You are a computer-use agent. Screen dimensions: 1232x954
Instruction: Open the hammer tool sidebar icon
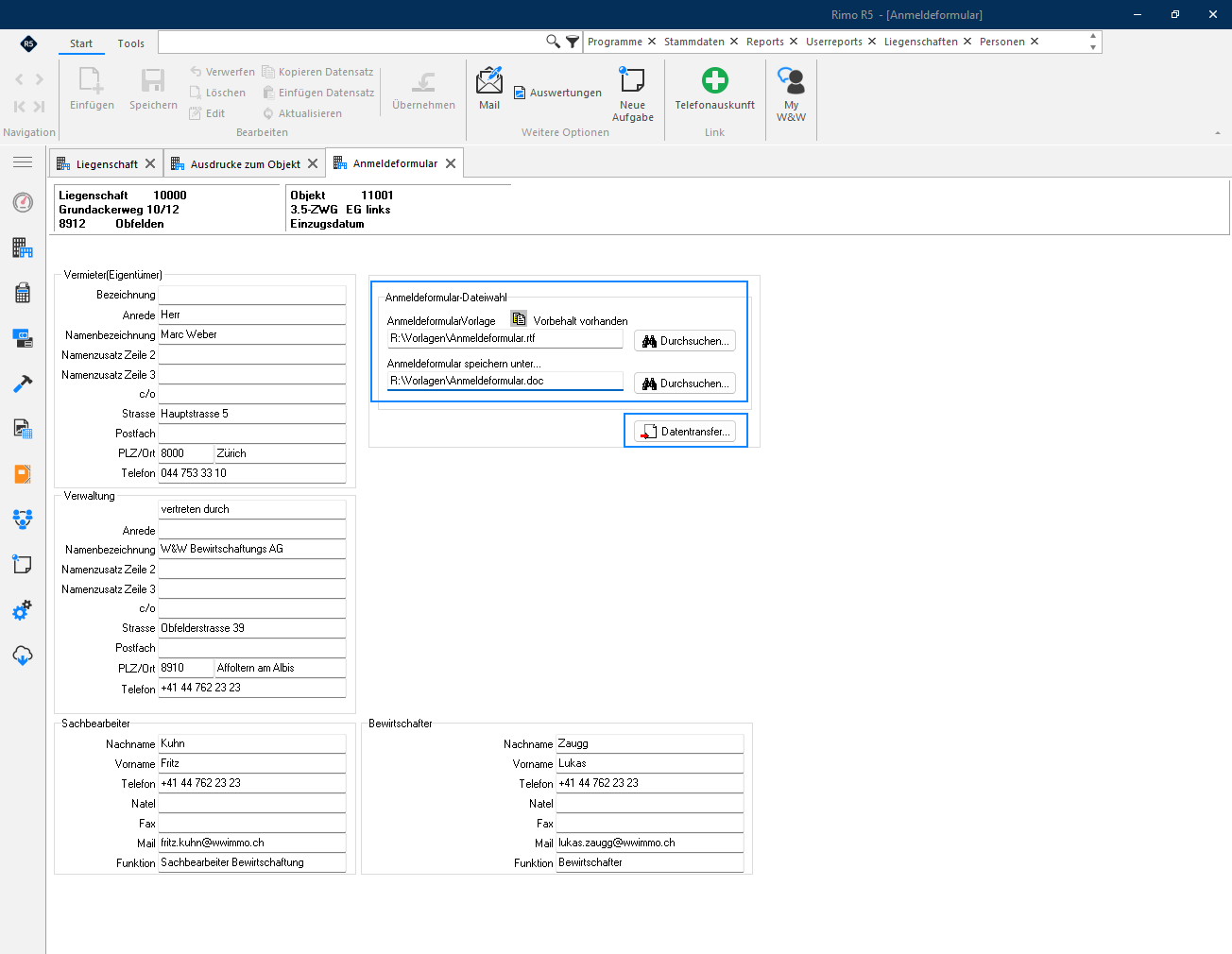pyautogui.click(x=23, y=383)
